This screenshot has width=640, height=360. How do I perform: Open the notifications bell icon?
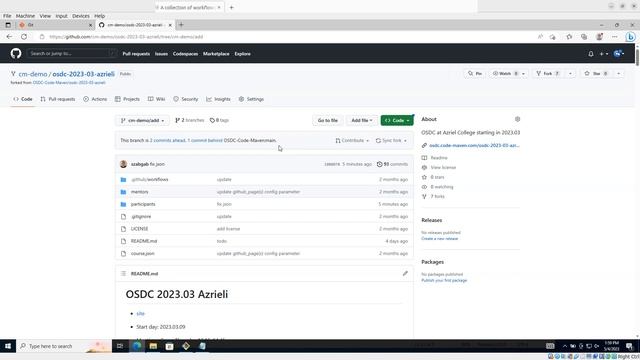pyautogui.click(x=591, y=54)
